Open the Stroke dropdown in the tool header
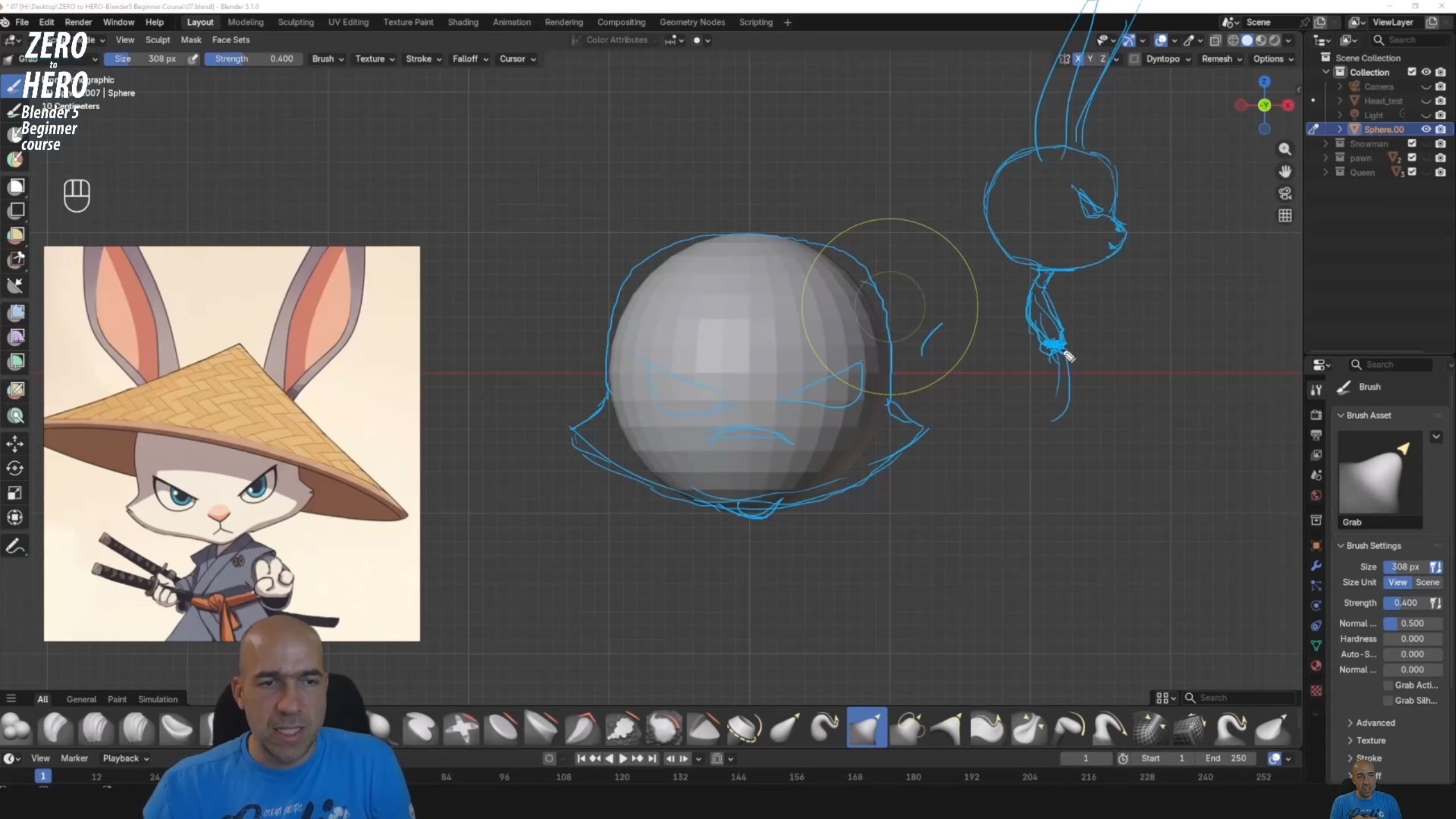 click(x=423, y=59)
